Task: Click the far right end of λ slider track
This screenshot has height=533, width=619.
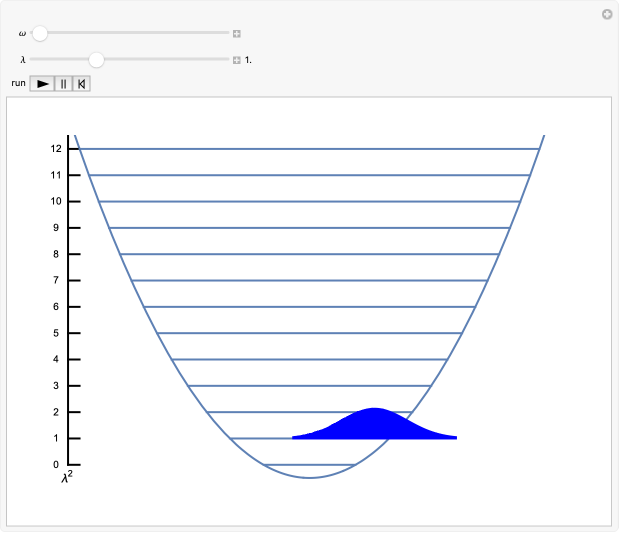Action: (228, 60)
